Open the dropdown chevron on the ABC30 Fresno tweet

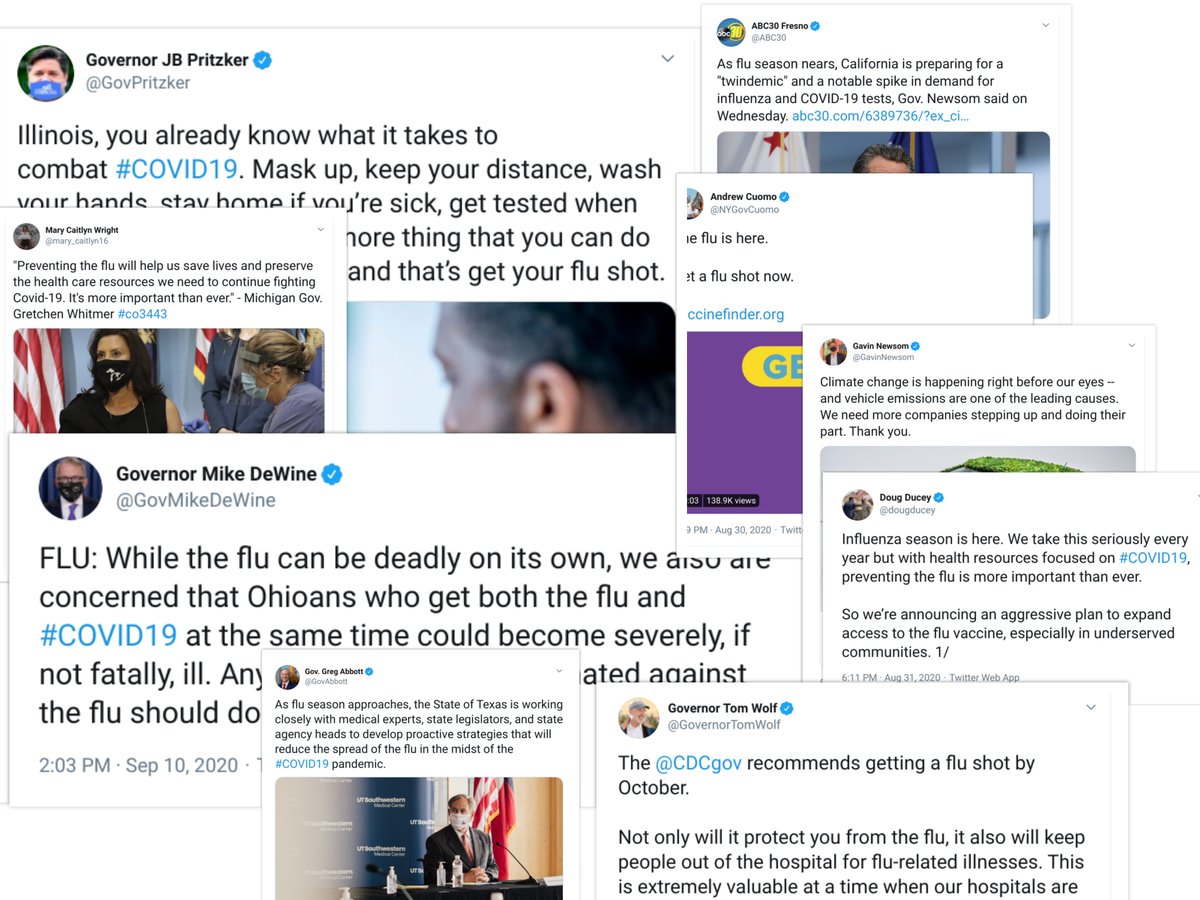coord(1046,25)
